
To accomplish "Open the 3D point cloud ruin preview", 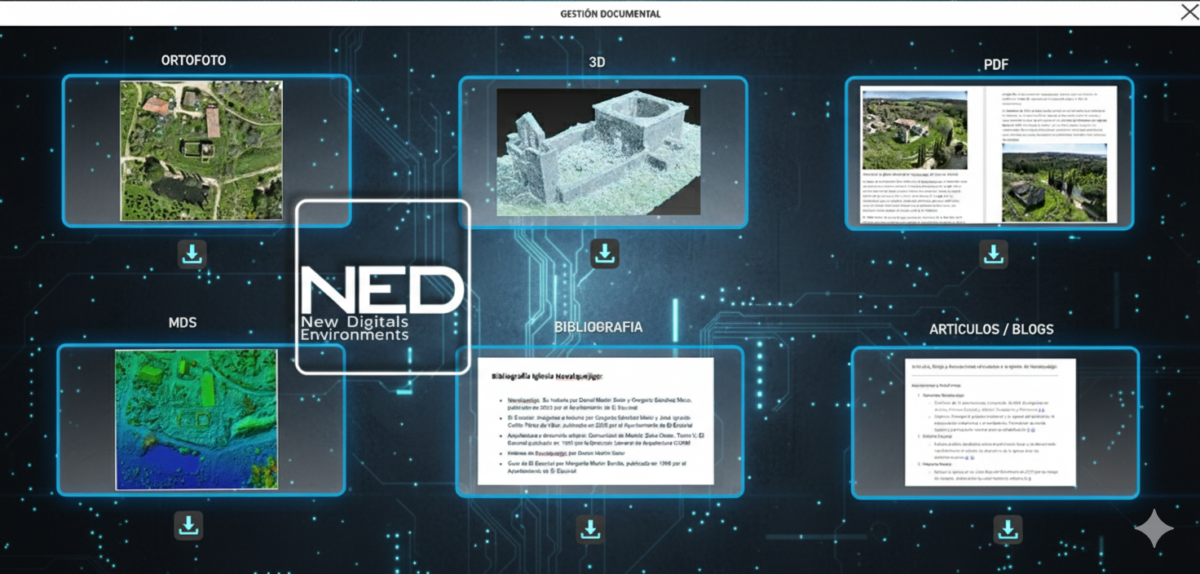I will point(598,151).
